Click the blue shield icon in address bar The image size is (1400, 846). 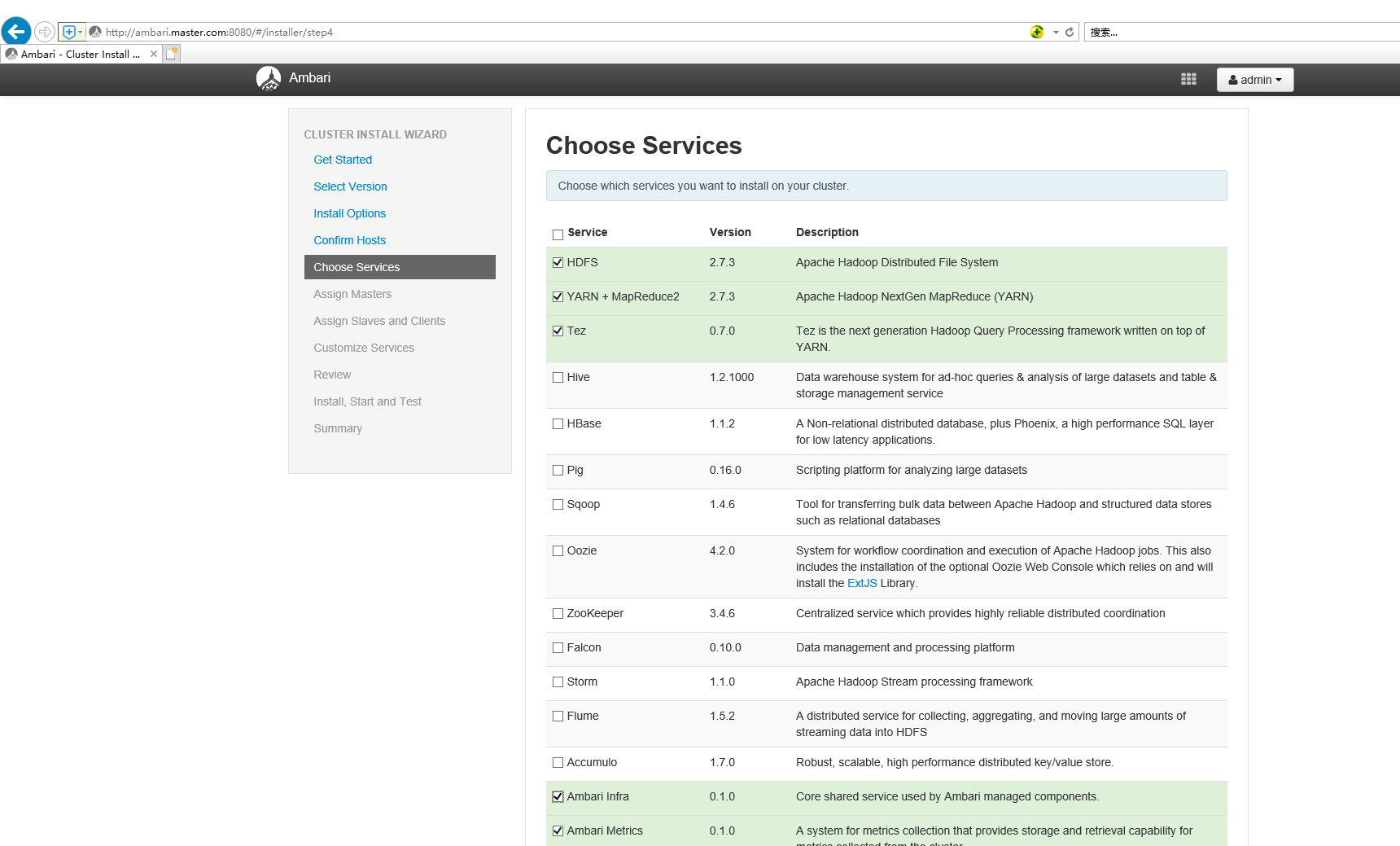point(69,32)
